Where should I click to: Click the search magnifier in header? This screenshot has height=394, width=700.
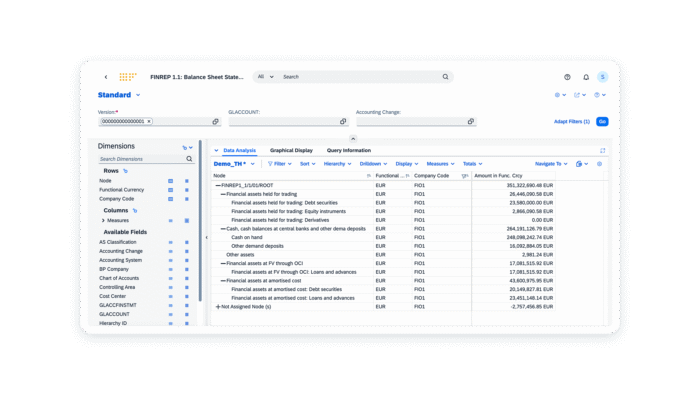(x=445, y=77)
